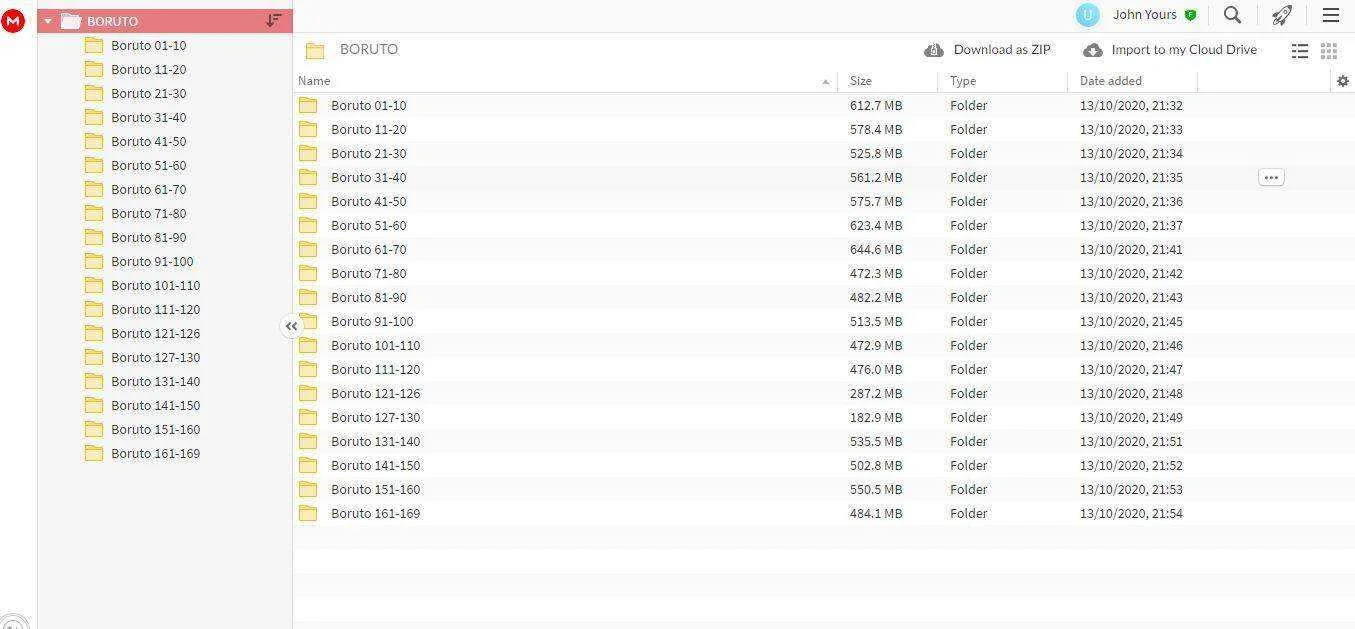Select Boruto 31-40 row name in list
This screenshot has height=629, width=1355.
368,177
